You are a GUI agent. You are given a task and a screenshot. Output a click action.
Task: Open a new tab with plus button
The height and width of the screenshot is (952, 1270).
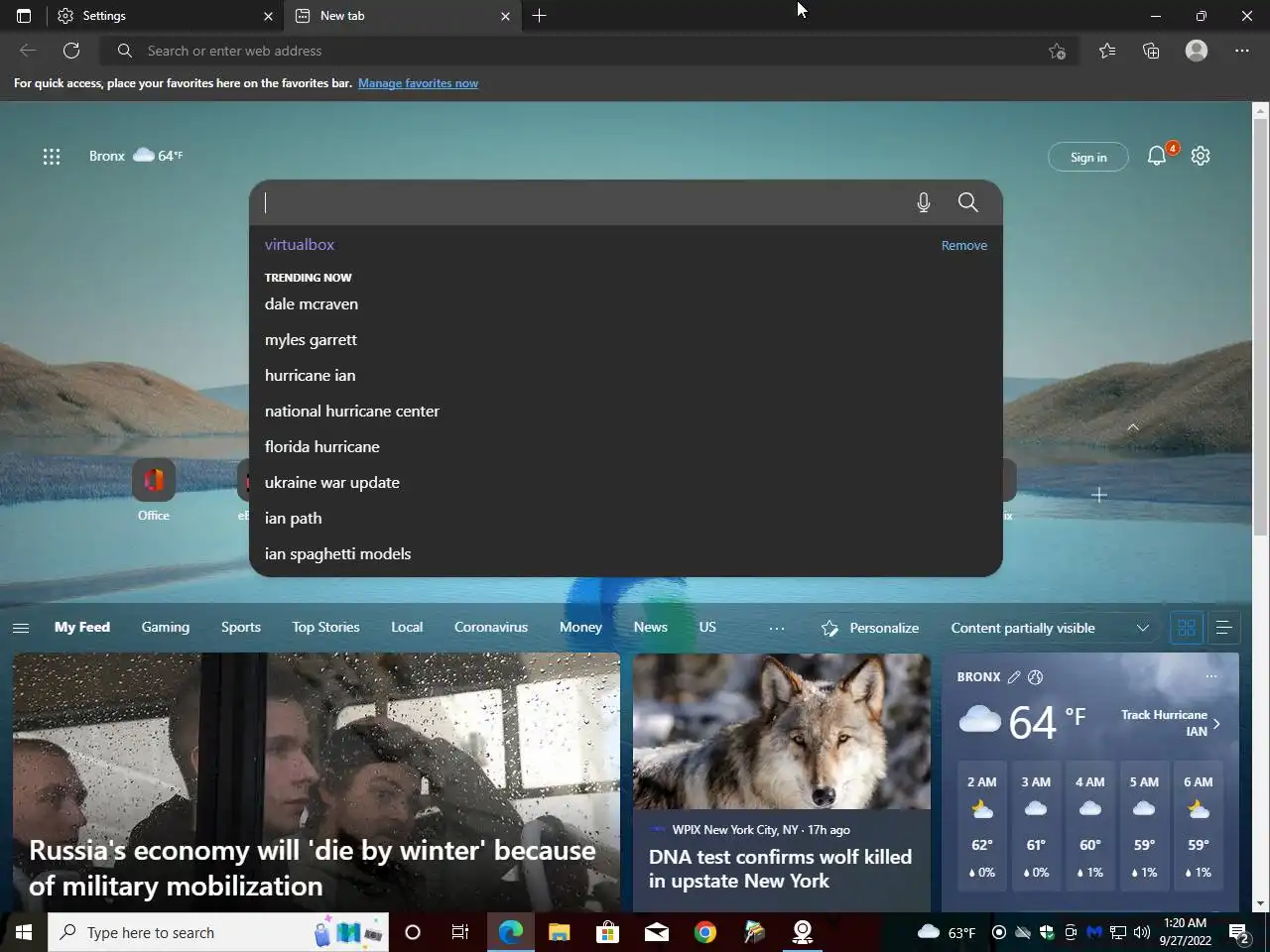[539, 16]
